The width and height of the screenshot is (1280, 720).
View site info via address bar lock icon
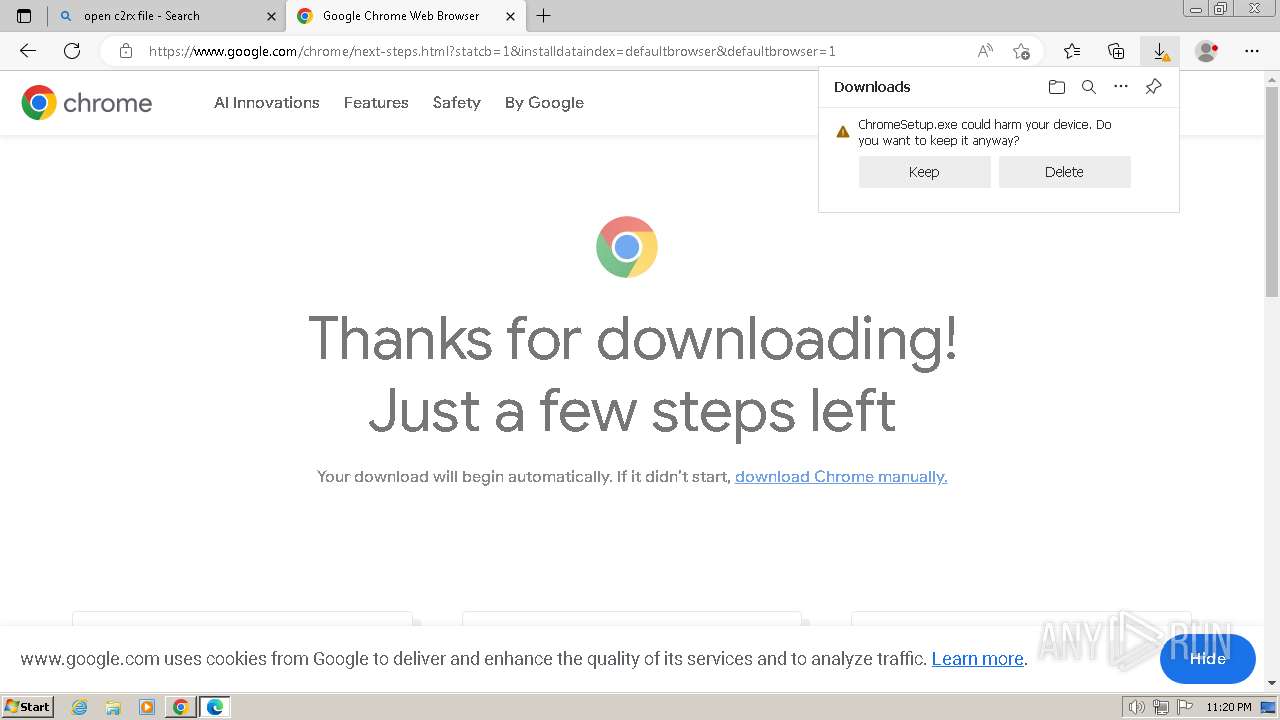pos(126,51)
